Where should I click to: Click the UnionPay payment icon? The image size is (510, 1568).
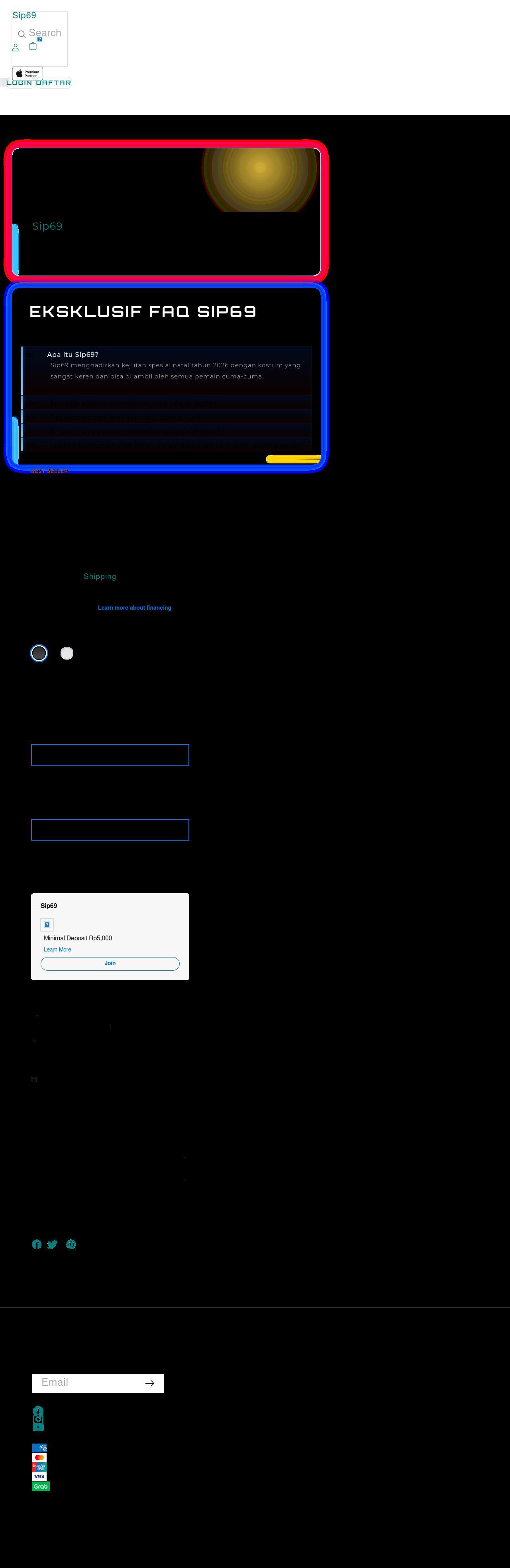[x=39, y=1467]
